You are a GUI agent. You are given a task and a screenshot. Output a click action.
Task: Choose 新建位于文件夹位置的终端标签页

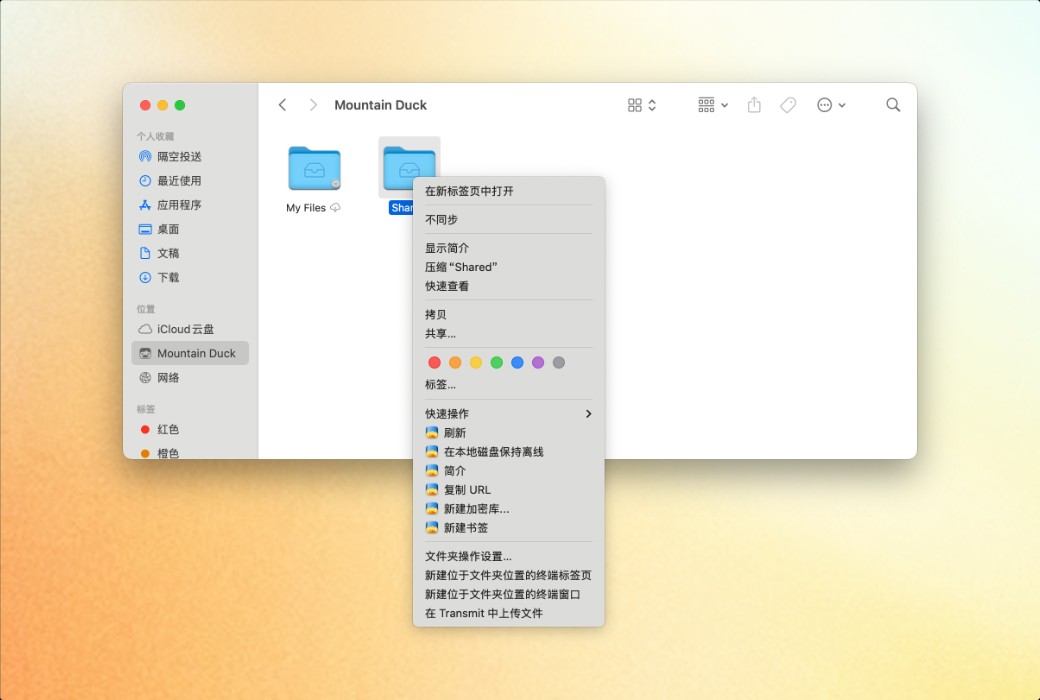(509, 575)
